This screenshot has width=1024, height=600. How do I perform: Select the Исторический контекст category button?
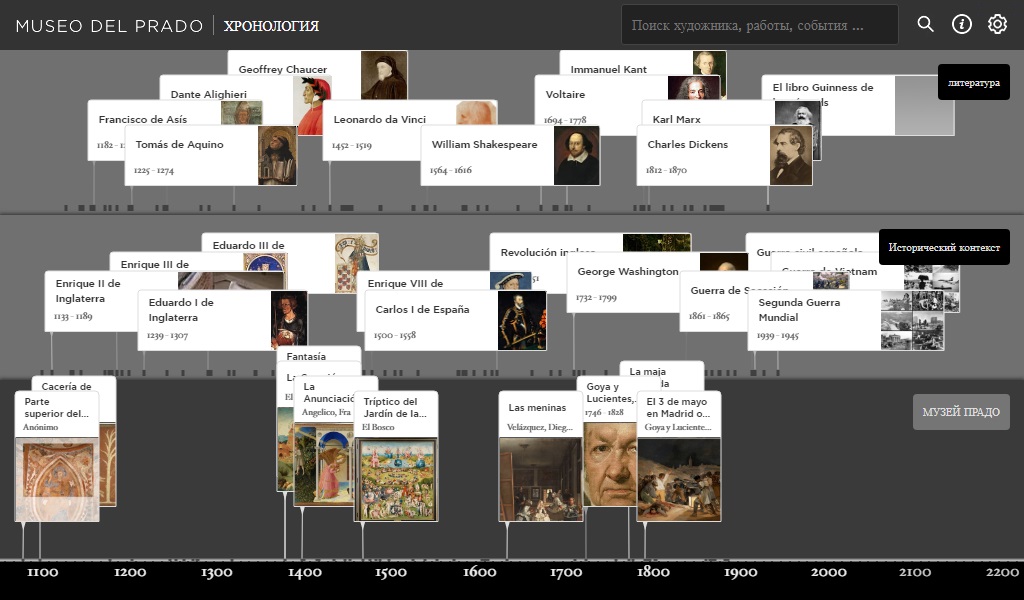coord(944,247)
